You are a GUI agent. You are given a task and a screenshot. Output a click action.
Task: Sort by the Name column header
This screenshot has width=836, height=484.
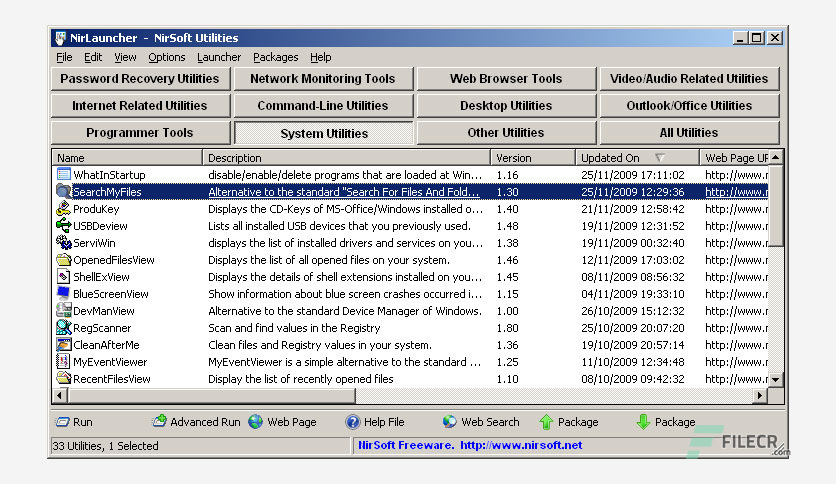click(x=127, y=158)
